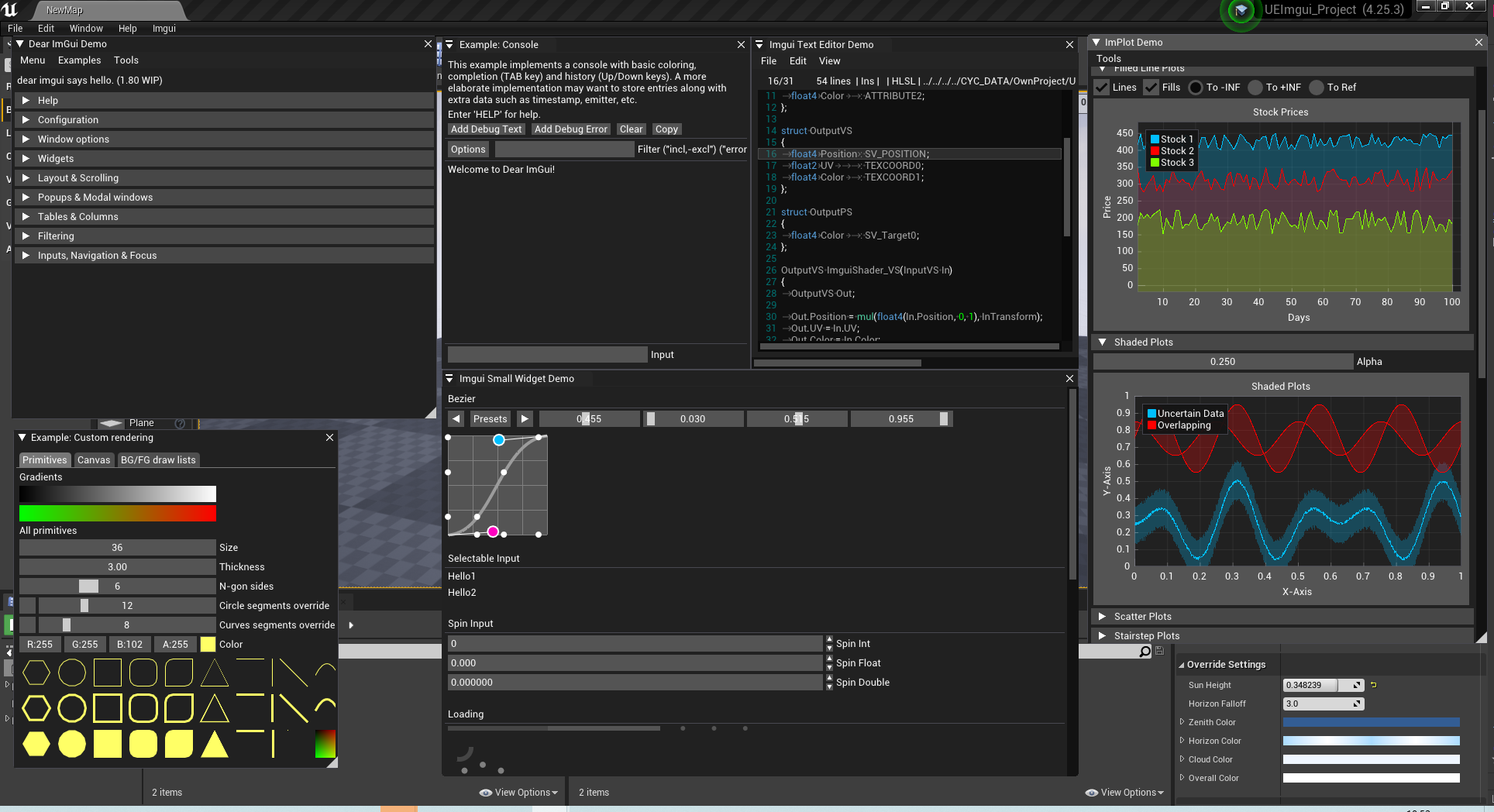This screenshot has width=1494, height=812.
Task: Expand the Help section in Dear ImGui Demo
Action: click(224, 101)
